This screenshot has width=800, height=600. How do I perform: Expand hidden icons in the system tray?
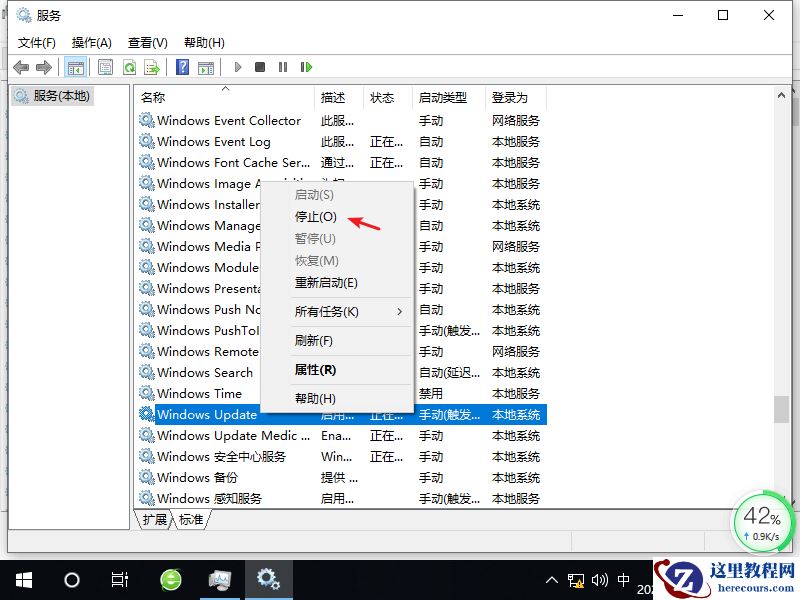(552, 578)
